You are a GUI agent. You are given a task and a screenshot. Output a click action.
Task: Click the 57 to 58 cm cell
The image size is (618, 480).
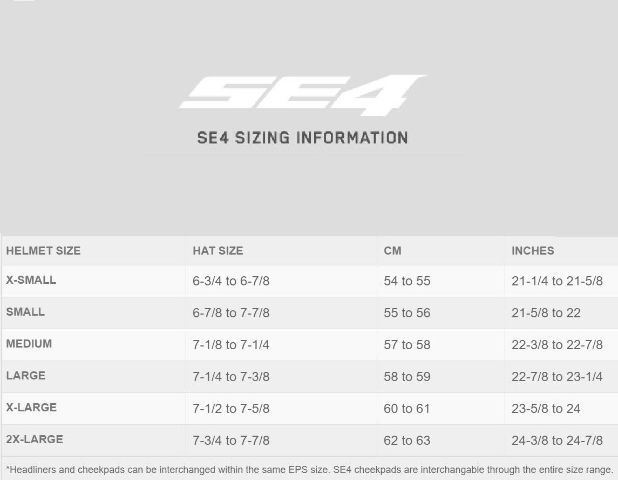[x=407, y=345]
